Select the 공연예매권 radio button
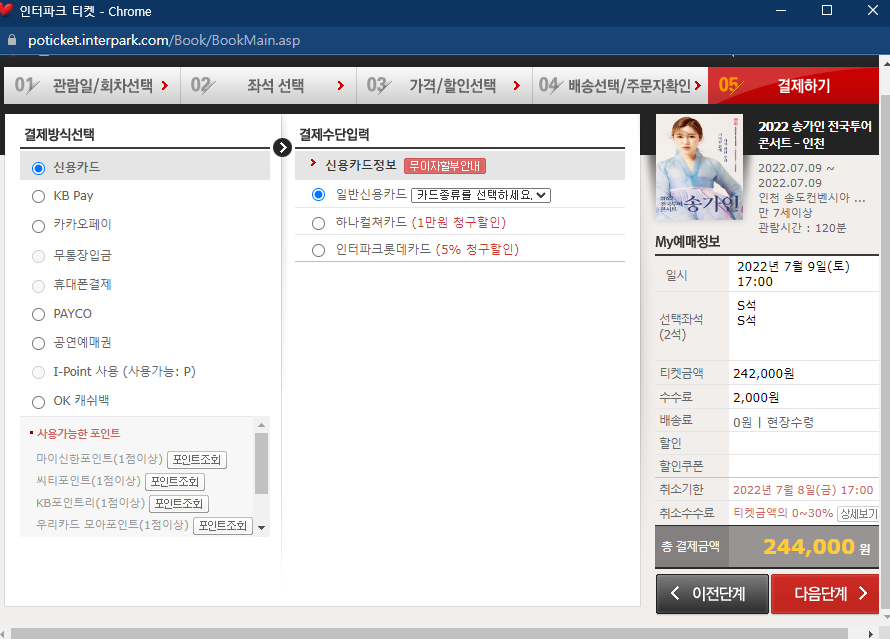 (39, 343)
